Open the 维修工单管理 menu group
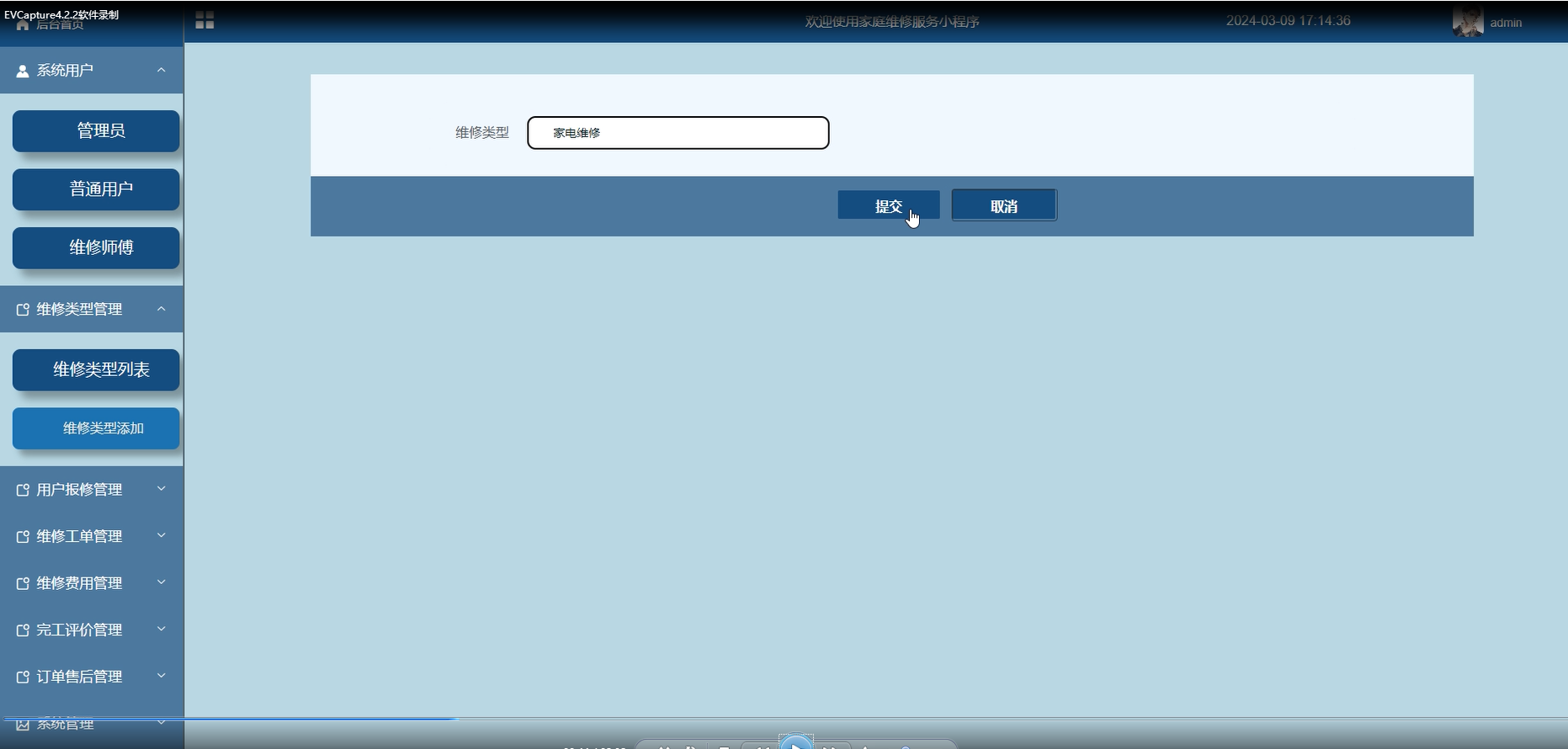Viewport: 1568px width, 749px height. (x=92, y=536)
